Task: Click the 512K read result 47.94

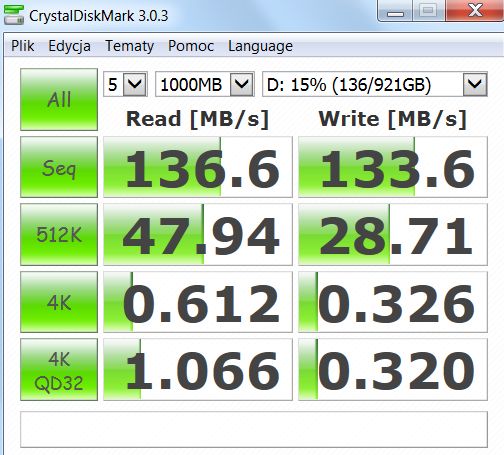Action: tap(198, 234)
